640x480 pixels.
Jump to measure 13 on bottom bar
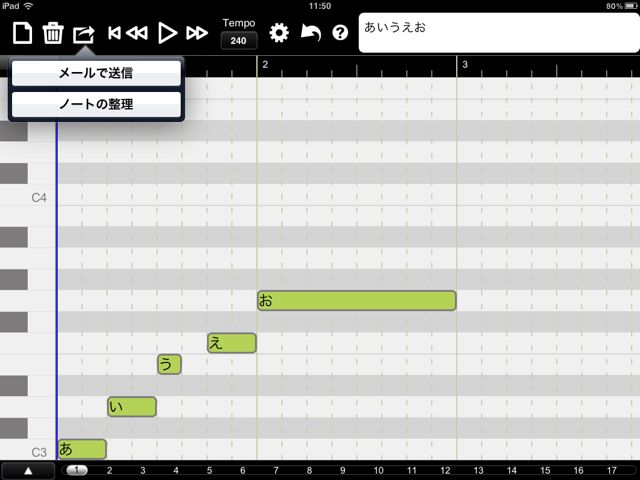tap(478, 470)
